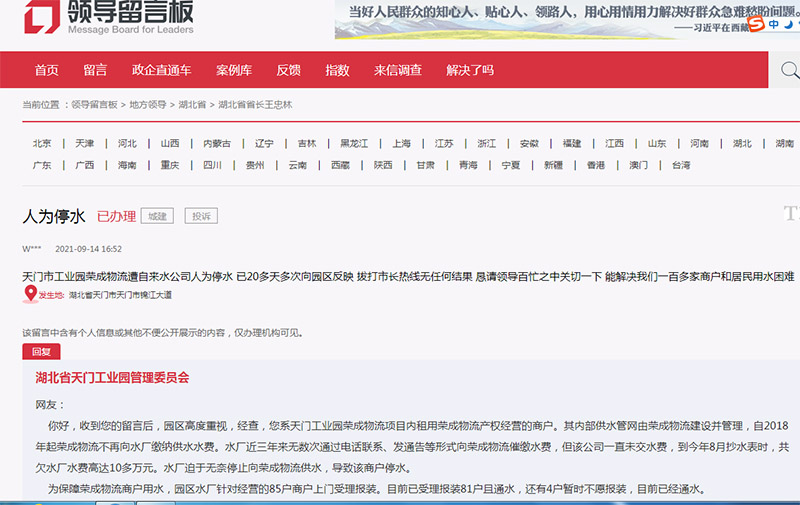Open the 湖北省天门工业园管理委员会 link
Image resolution: width=800 pixels, height=505 pixels.
pos(112,378)
